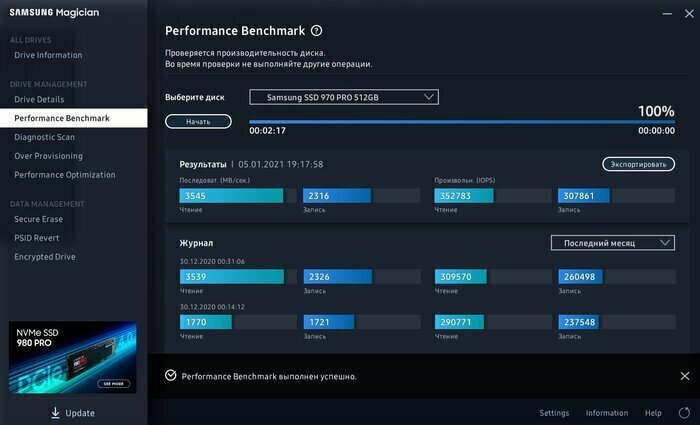Open Settings in the bottom bar
The height and width of the screenshot is (425, 700).
point(554,413)
